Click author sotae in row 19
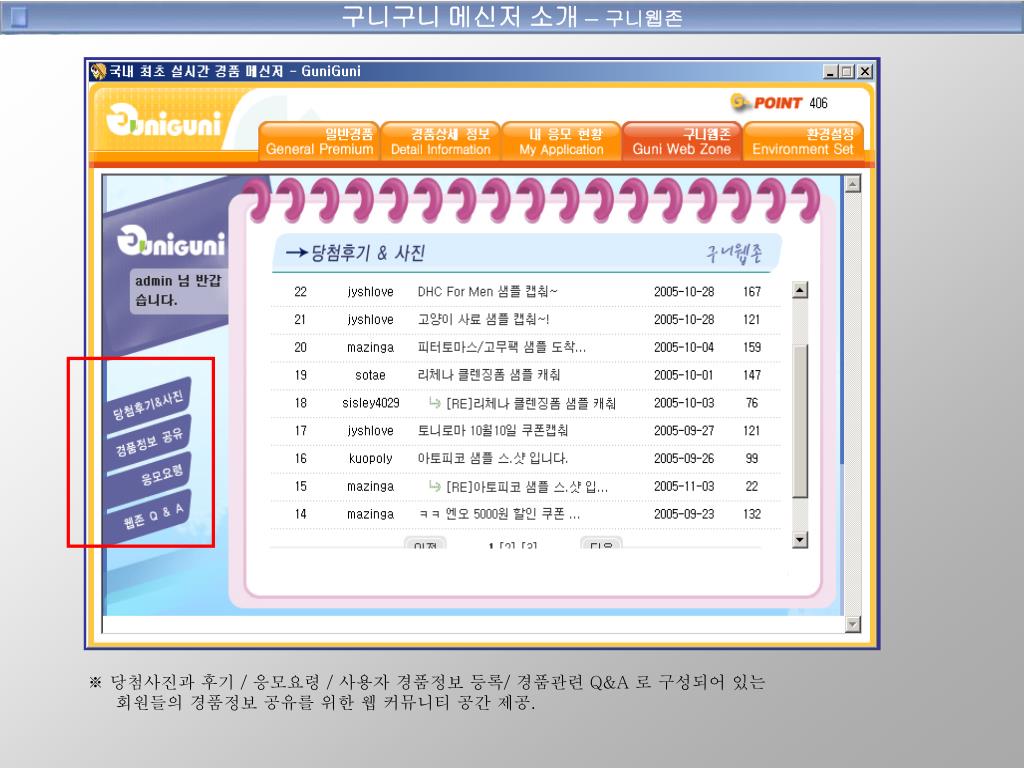The width and height of the screenshot is (1024, 768). [370, 376]
